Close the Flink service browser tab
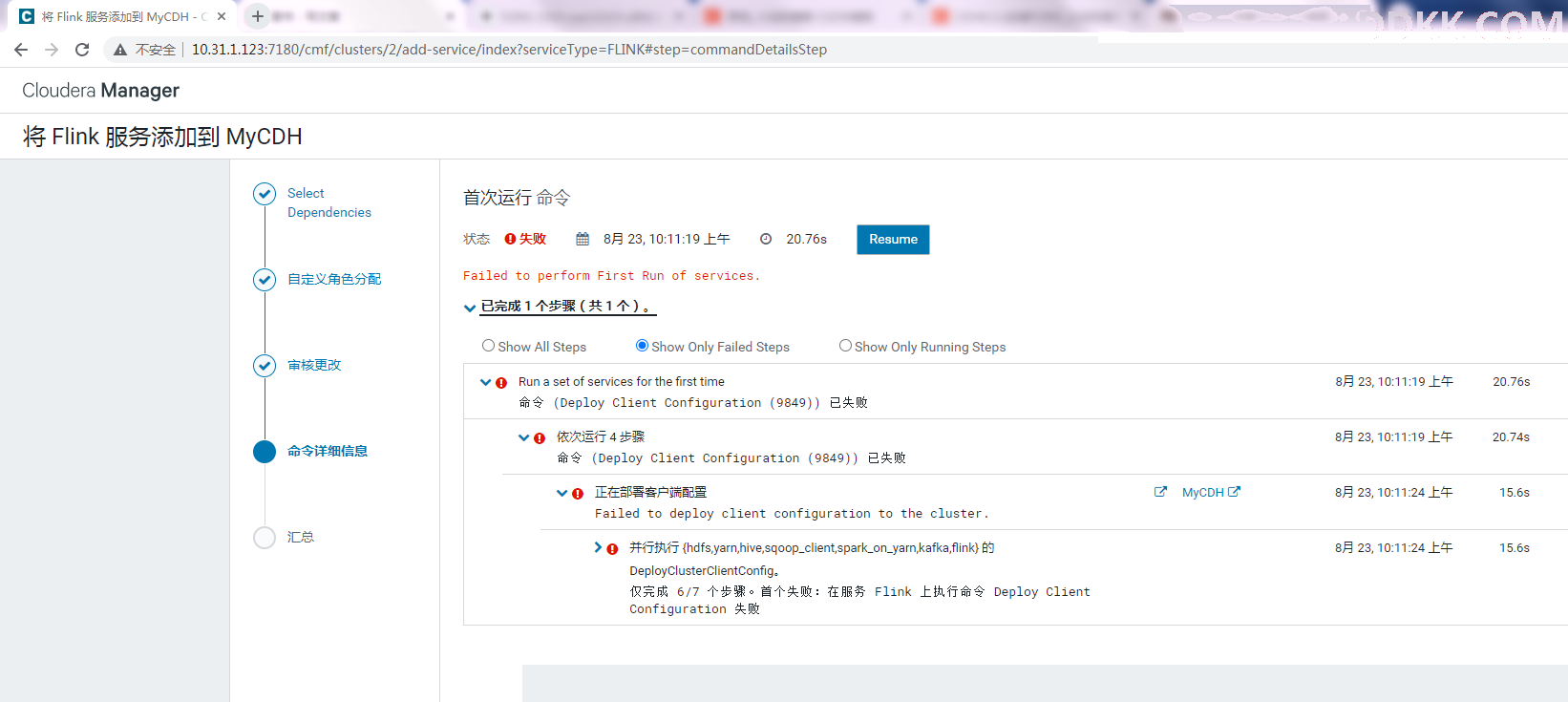 [222, 16]
